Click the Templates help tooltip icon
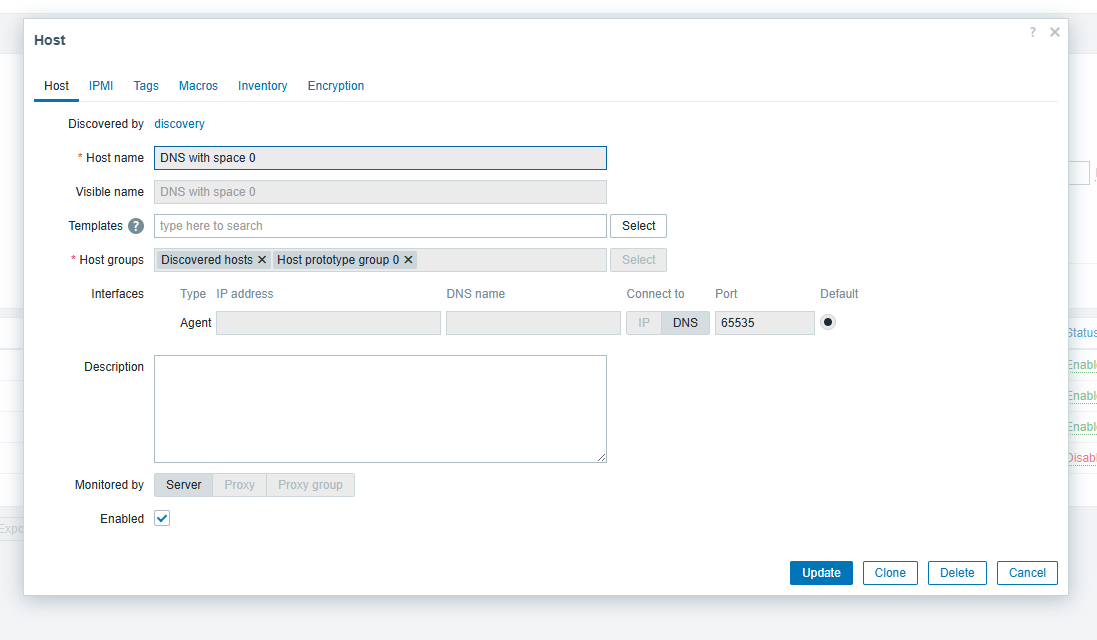The width and height of the screenshot is (1097, 640). 136,226
